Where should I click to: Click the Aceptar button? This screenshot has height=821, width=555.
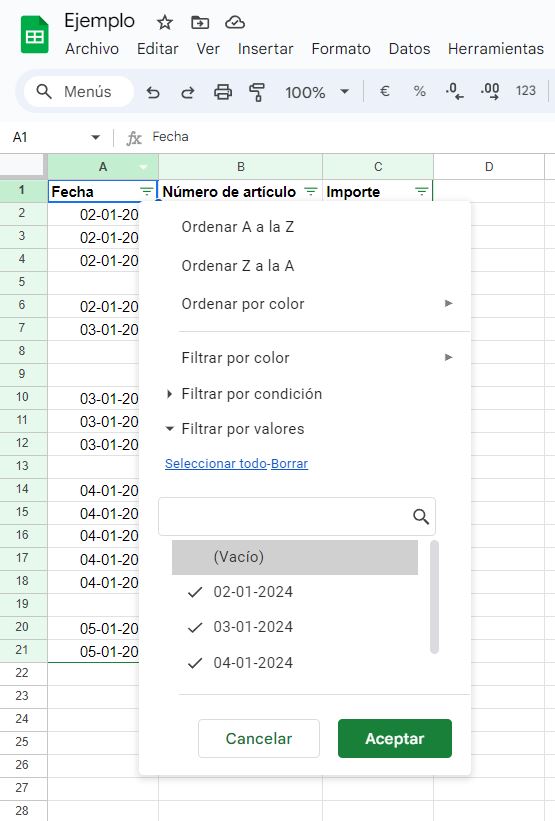tap(395, 738)
